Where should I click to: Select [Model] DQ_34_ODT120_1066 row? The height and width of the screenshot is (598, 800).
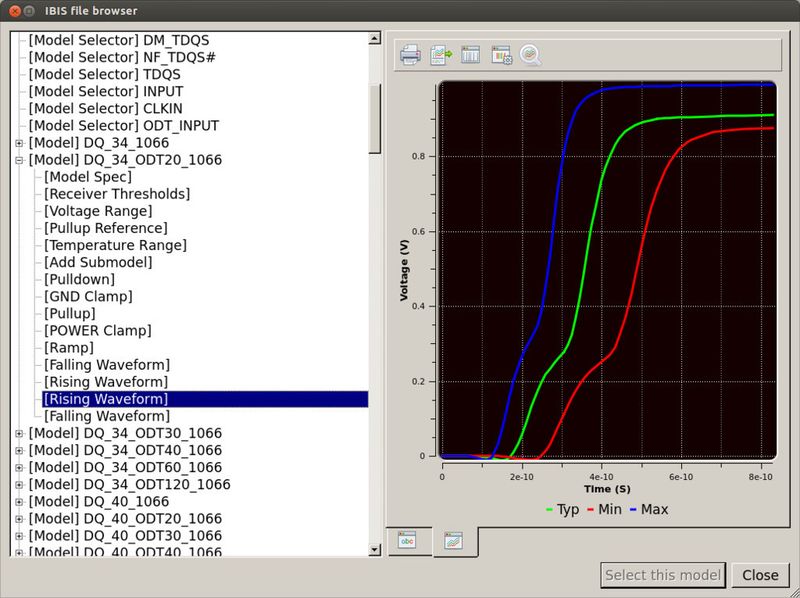[x=129, y=485]
